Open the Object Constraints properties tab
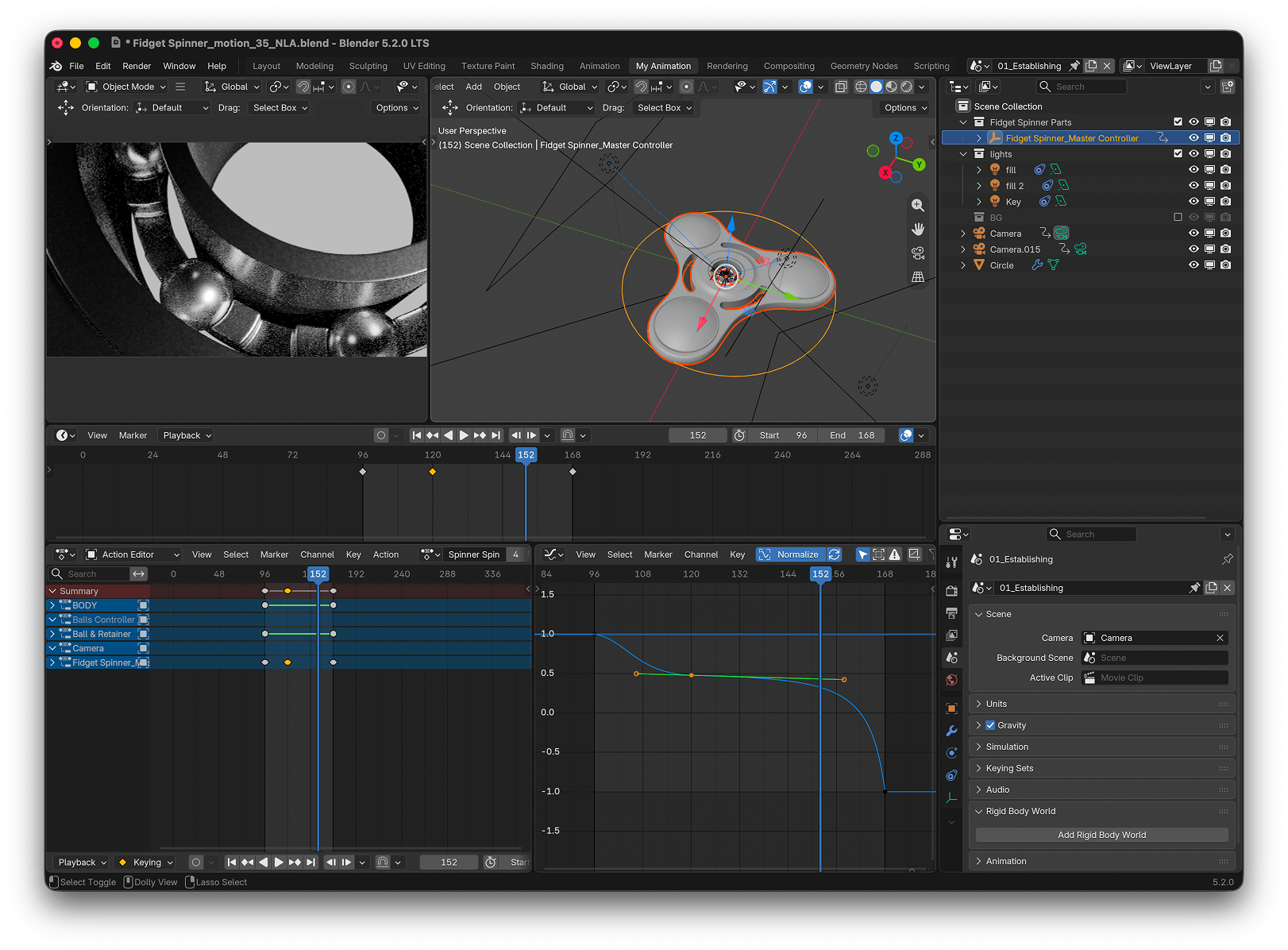 pos(951,775)
